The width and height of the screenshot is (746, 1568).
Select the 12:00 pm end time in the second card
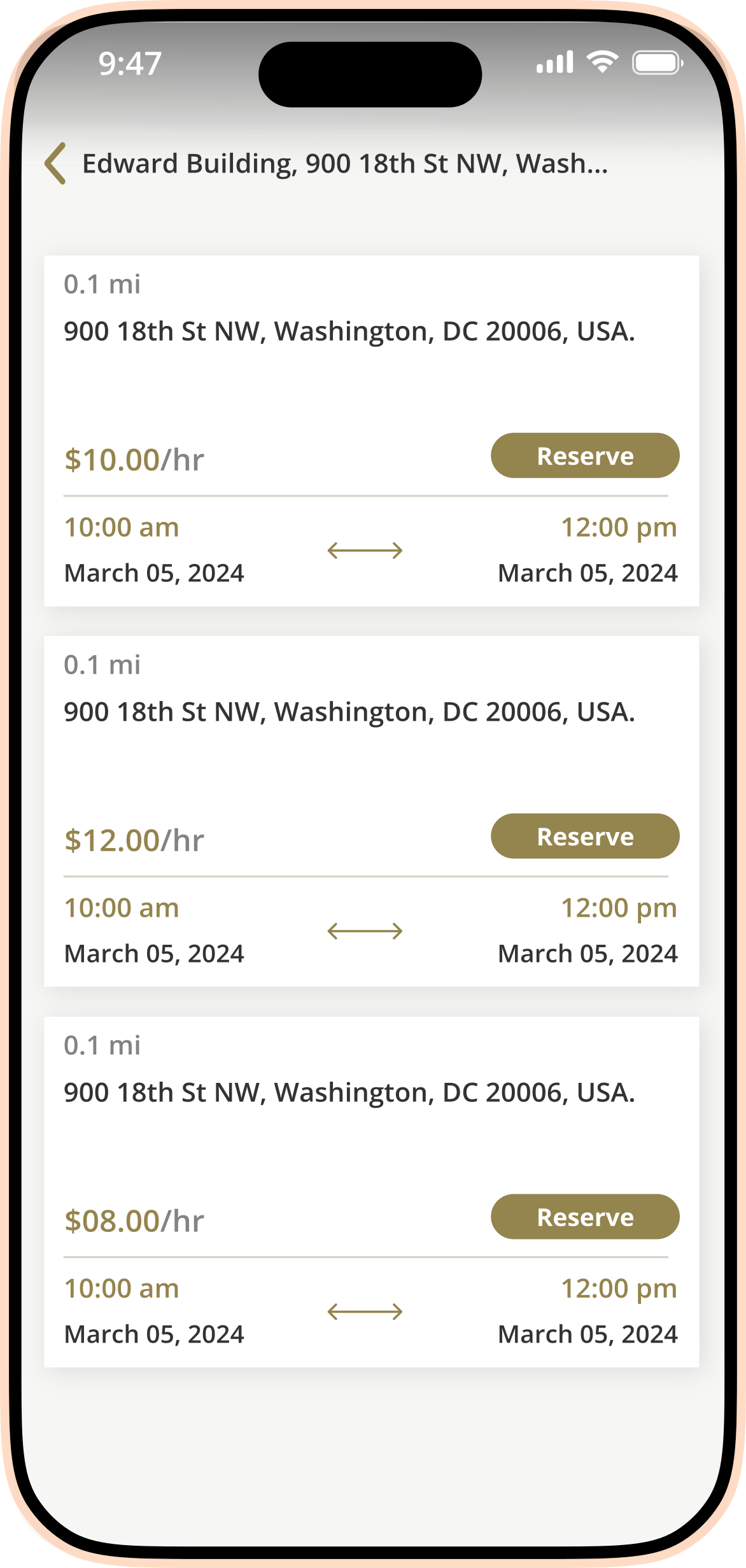(619, 908)
